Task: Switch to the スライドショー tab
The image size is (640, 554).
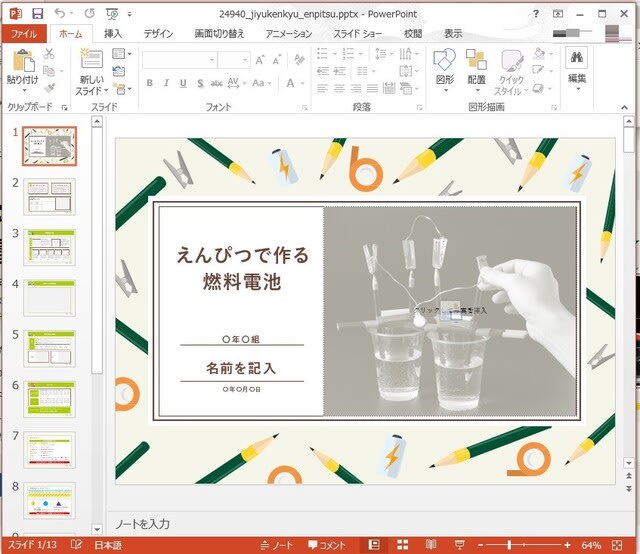Action: 358,33
